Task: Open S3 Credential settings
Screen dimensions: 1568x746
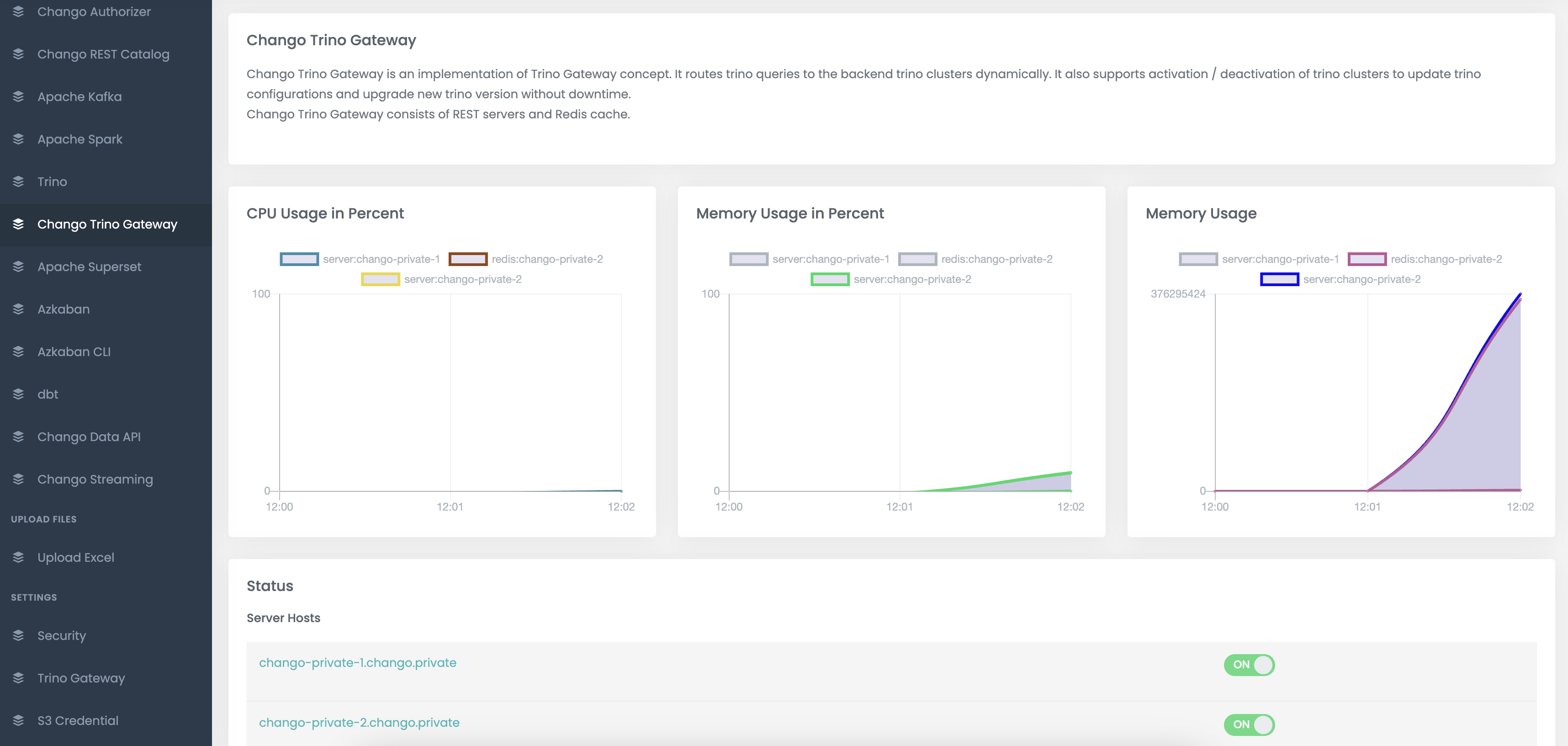Action: point(106,720)
